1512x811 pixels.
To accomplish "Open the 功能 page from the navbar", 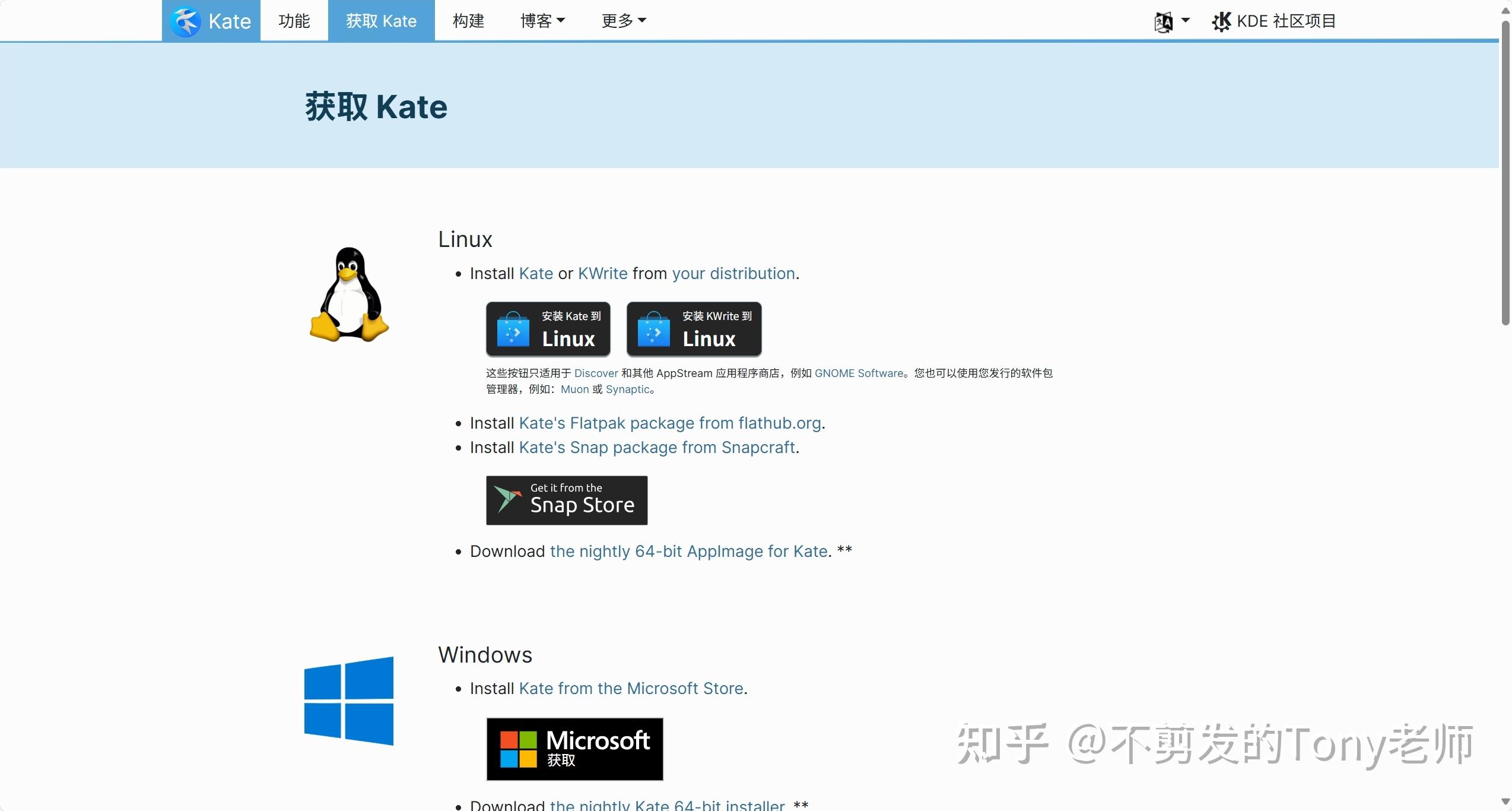I will pos(294,20).
